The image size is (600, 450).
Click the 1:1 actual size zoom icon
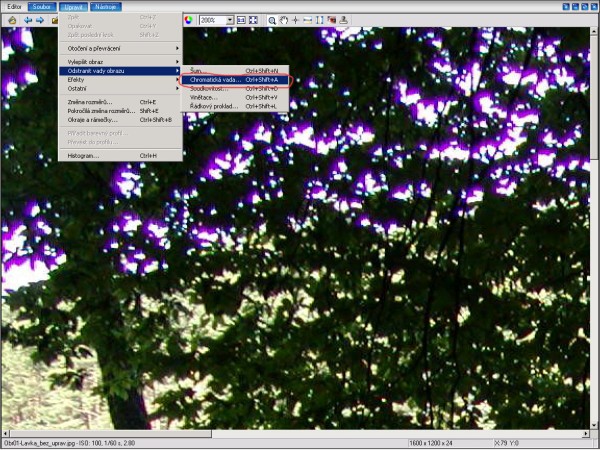coord(241,20)
